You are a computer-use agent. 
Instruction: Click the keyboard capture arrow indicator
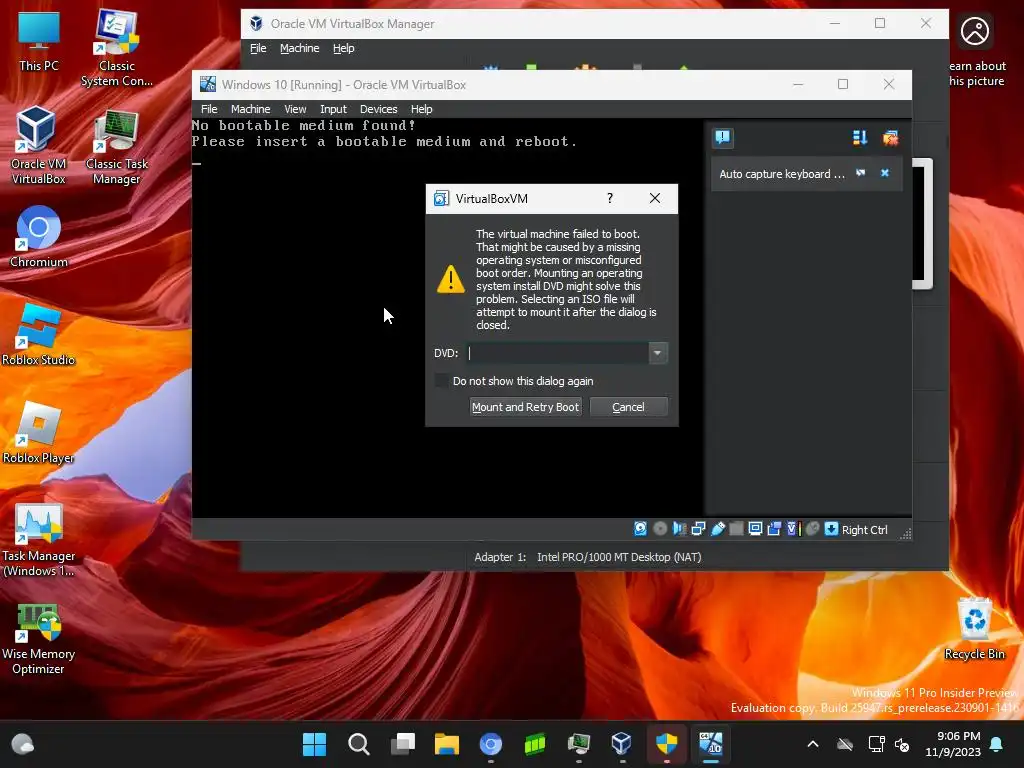click(x=831, y=529)
